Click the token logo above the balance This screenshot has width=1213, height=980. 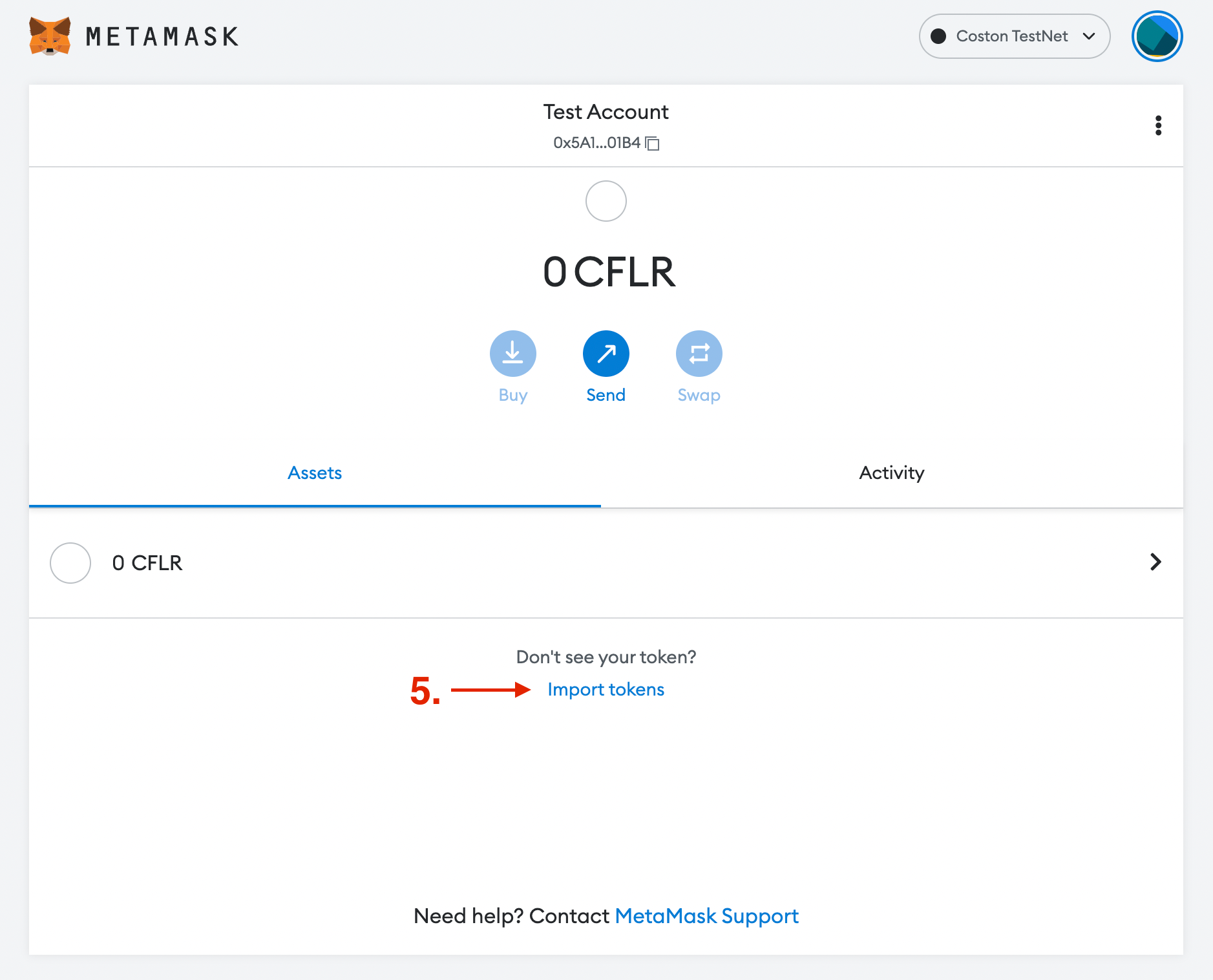pos(606,201)
